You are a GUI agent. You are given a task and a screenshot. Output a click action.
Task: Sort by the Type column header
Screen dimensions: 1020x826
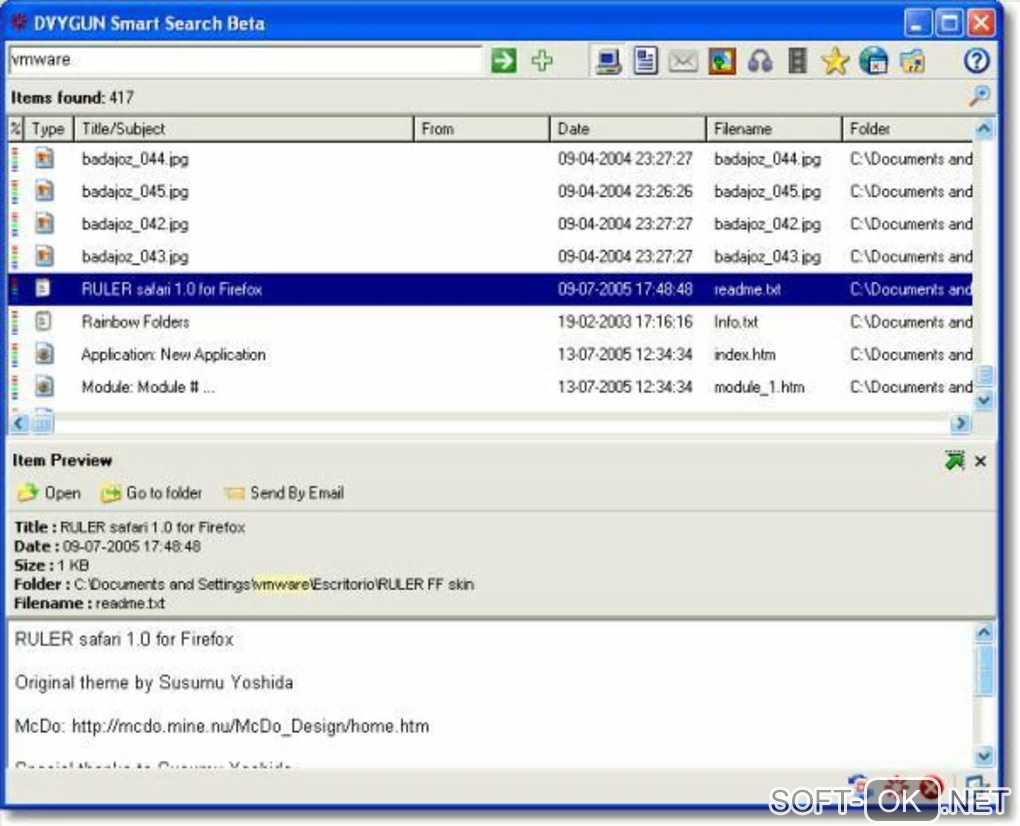[48, 129]
